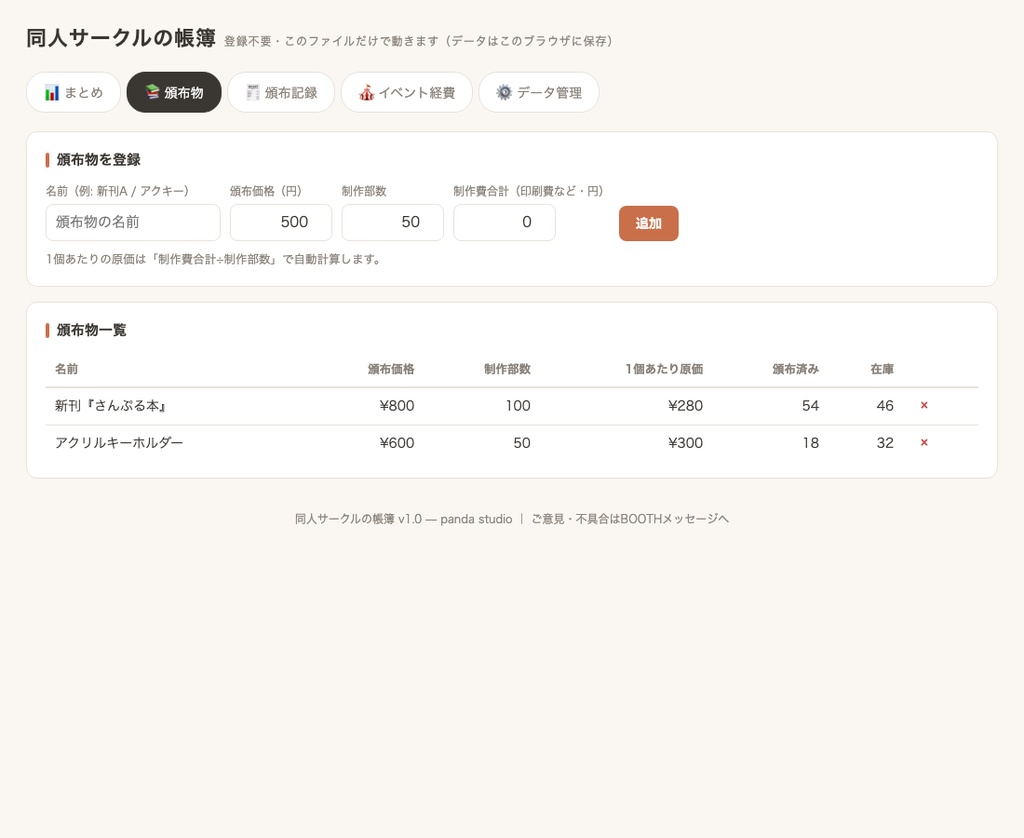Click the 在庫 column header

(882, 369)
